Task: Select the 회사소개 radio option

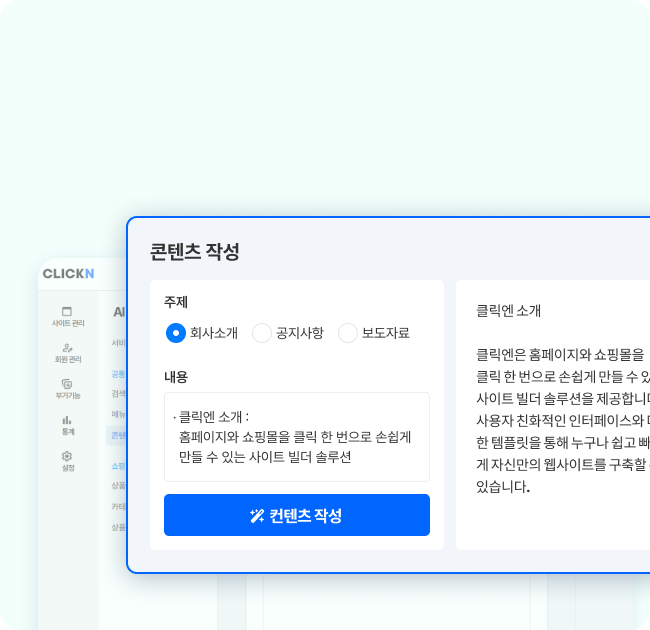Action: 175,333
